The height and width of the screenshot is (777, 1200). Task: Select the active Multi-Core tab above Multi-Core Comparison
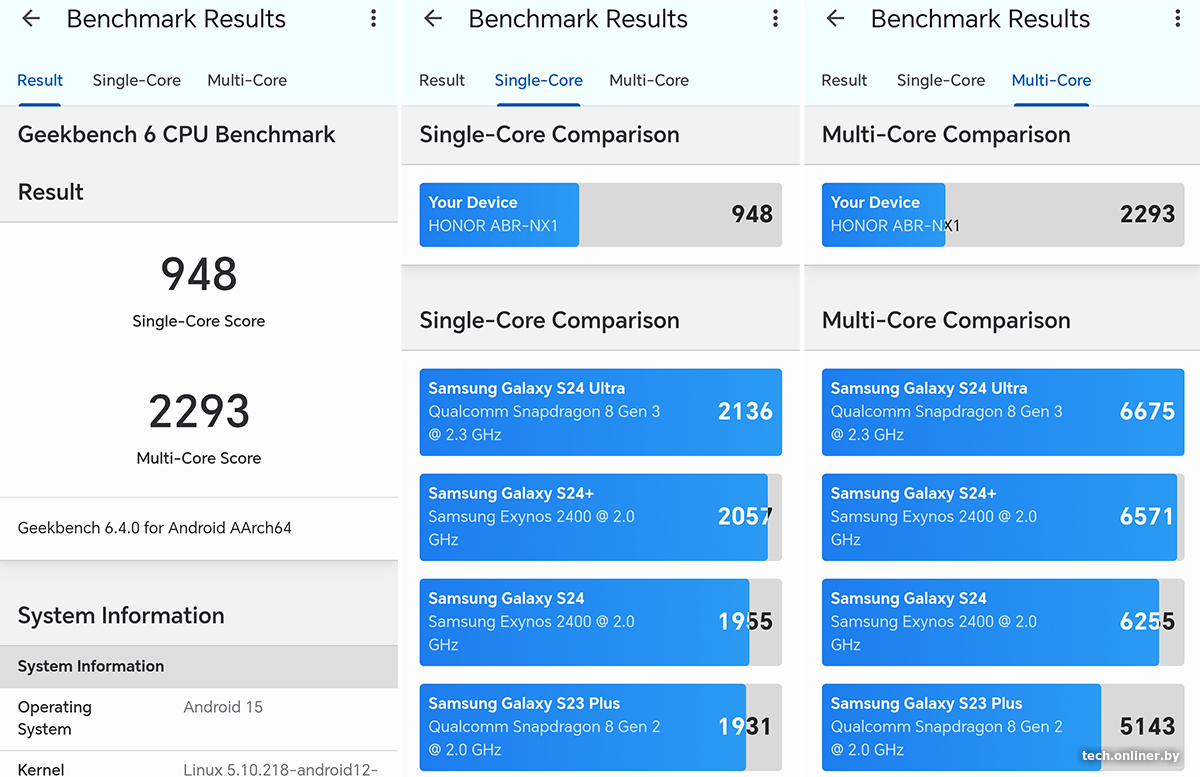point(1051,80)
